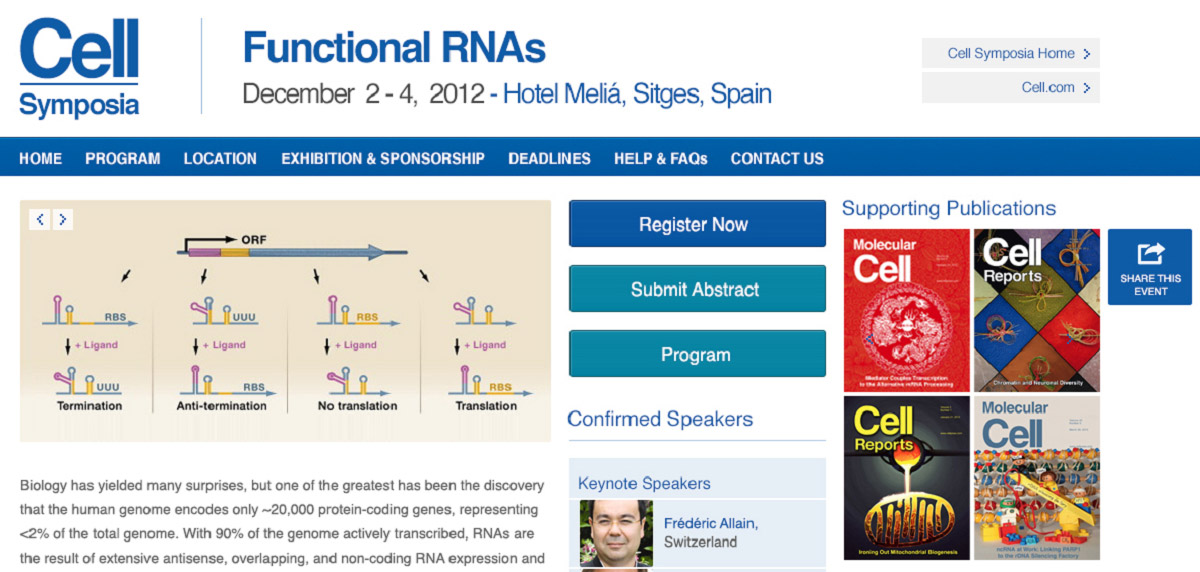Viewport: 1200px width, 572px height.
Task: View the DEADLINES page
Action: point(549,158)
